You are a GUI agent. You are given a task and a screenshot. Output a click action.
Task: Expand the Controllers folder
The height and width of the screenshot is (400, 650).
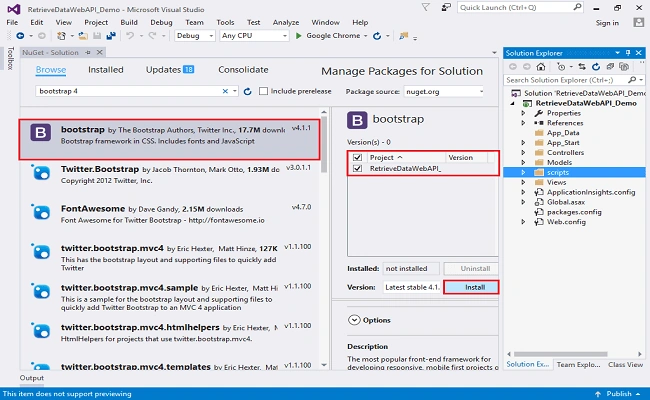click(x=523, y=153)
